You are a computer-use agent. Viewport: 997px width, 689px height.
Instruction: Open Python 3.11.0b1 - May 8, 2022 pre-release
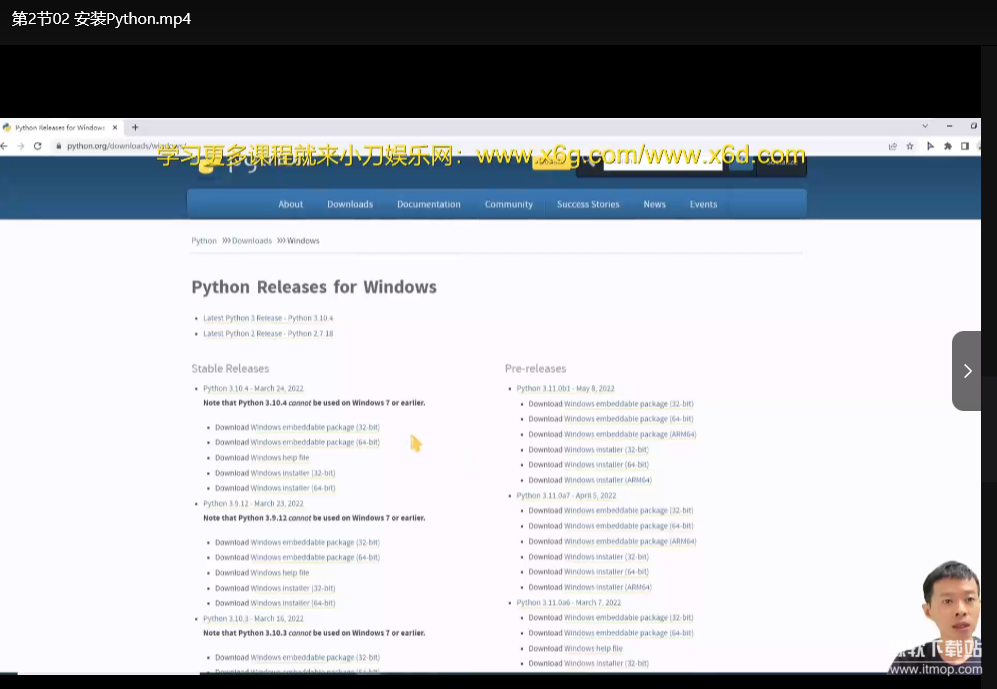[x=565, y=388]
